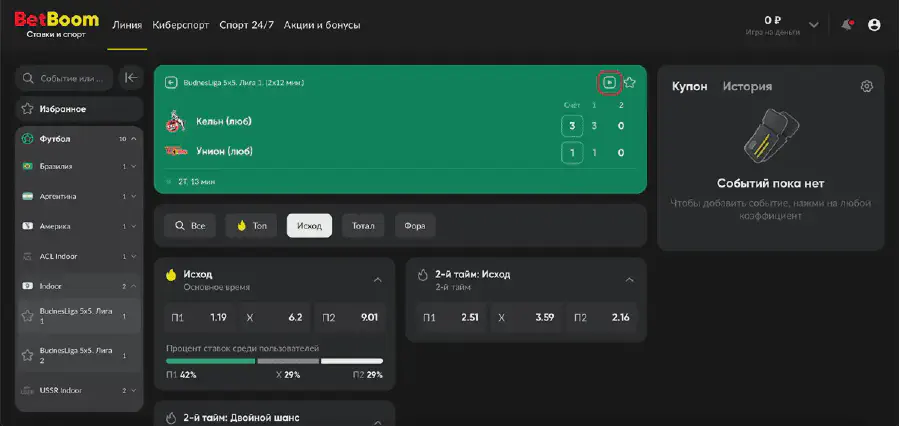The height and width of the screenshot is (426, 900).
Task: Collapse the Indoor group
Action: coord(133,286)
